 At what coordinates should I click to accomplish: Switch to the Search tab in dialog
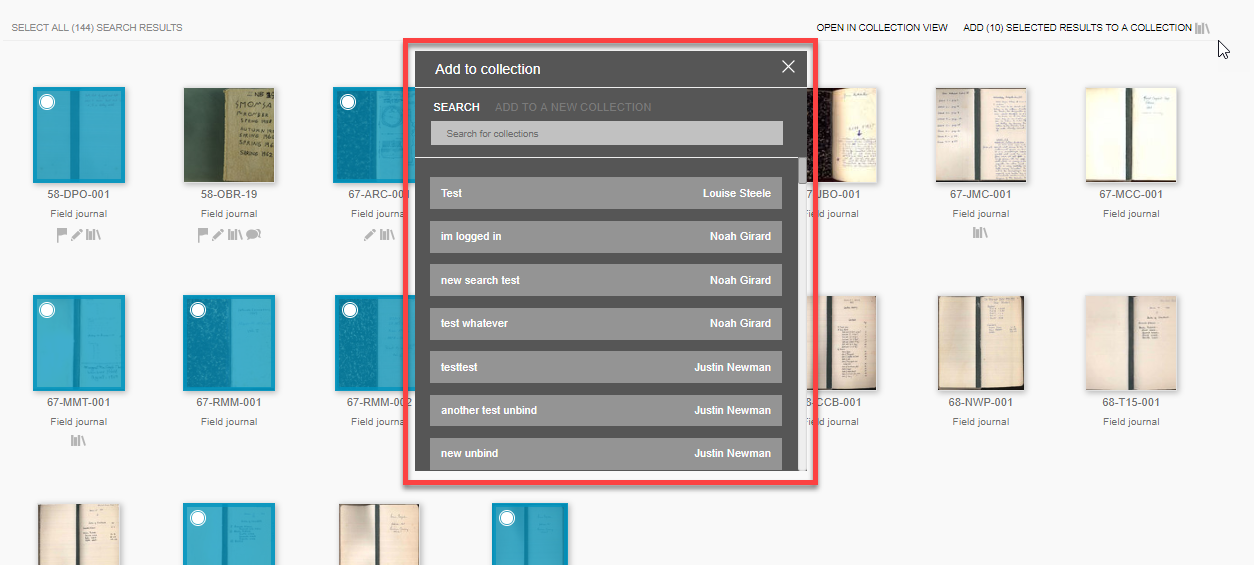tap(456, 107)
